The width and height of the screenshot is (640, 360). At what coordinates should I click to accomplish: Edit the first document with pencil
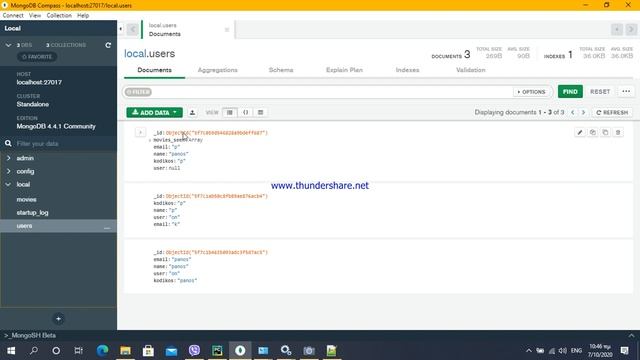(580, 132)
